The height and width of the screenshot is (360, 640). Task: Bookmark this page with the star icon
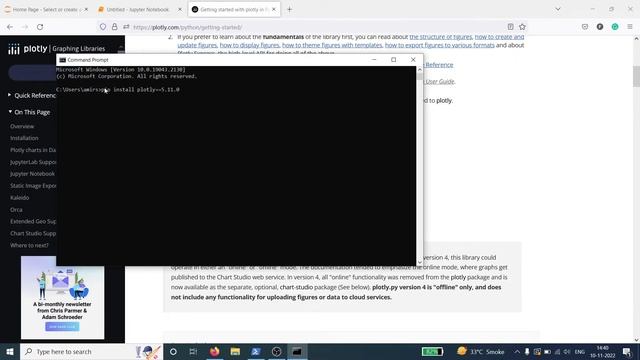click(522, 27)
